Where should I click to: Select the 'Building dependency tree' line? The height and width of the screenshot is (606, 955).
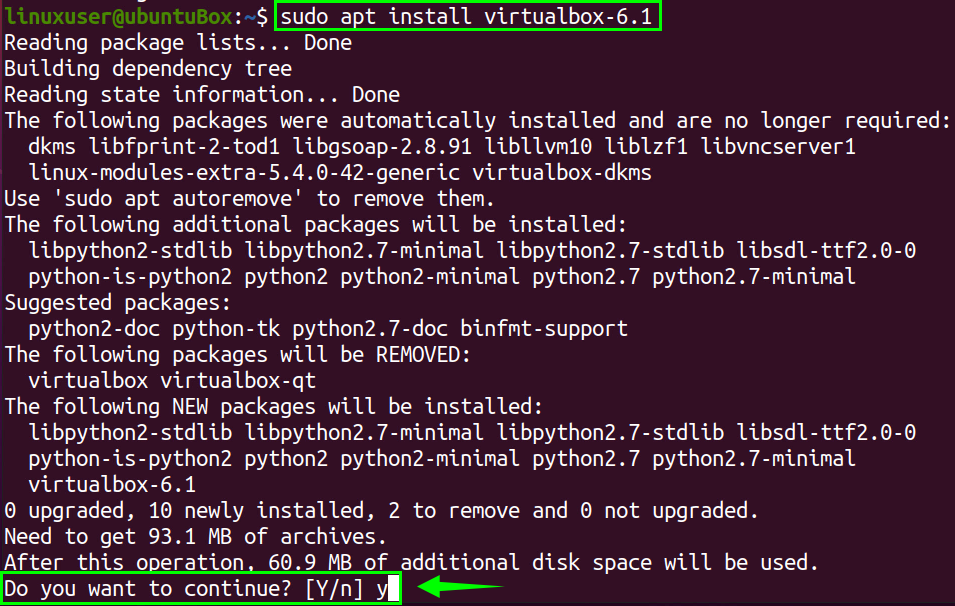148,69
